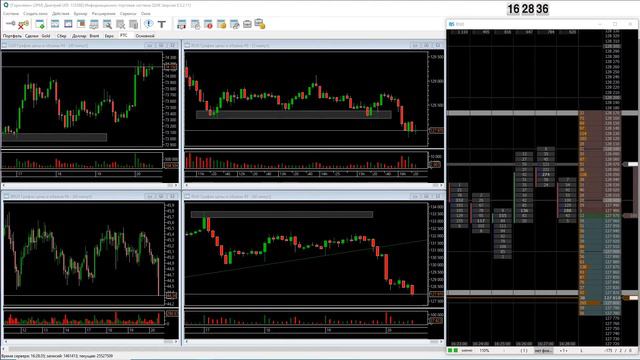Click the window icon with red stop circle
Image resolution: width=640 pixels, height=360 pixels.
[208, 24]
